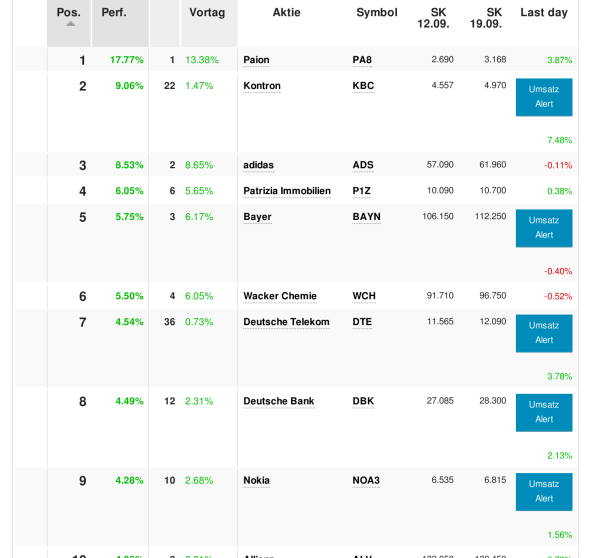600x558 pixels.
Task: Click the Aktie column header
Action: click(x=286, y=12)
